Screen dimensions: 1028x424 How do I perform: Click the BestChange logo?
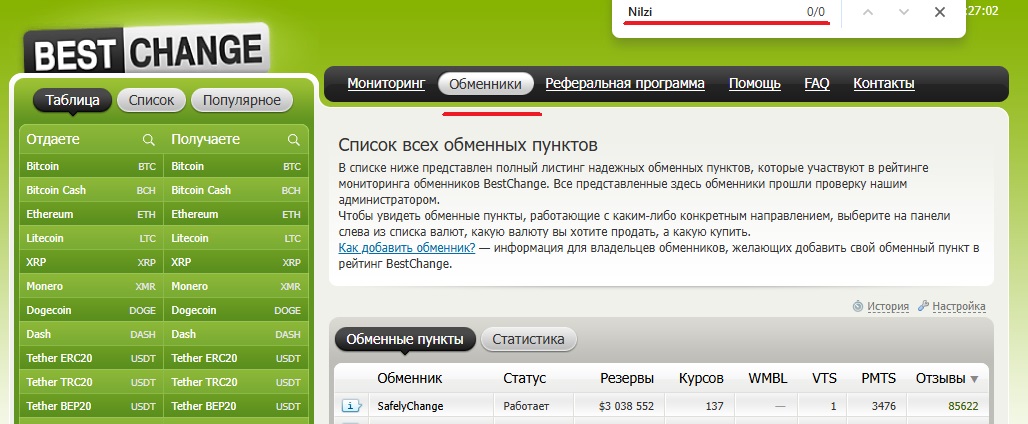pos(147,49)
